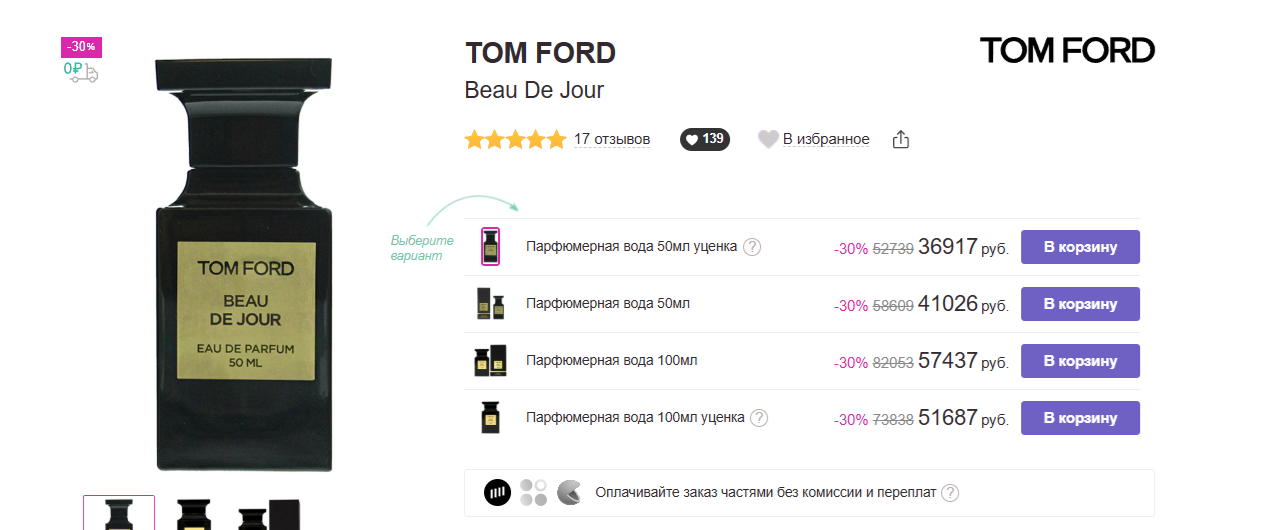Add 50мл уценка for 36917 руб. to cart
The image size is (1285, 530).
coord(1079,247)
